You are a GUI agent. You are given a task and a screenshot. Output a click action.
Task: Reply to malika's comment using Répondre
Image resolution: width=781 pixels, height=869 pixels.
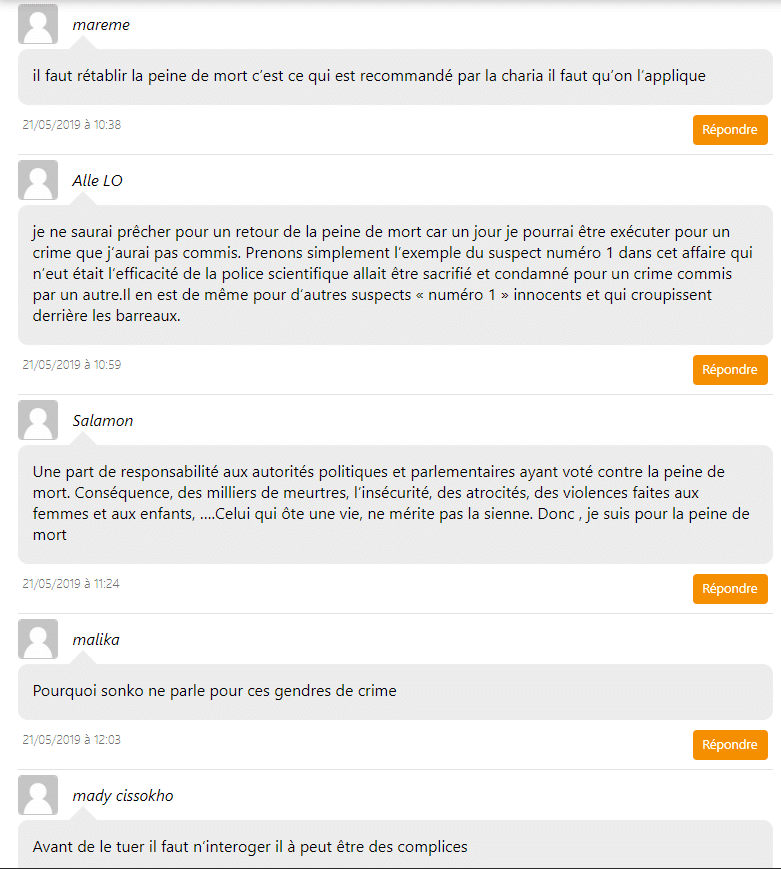point(730,745)
